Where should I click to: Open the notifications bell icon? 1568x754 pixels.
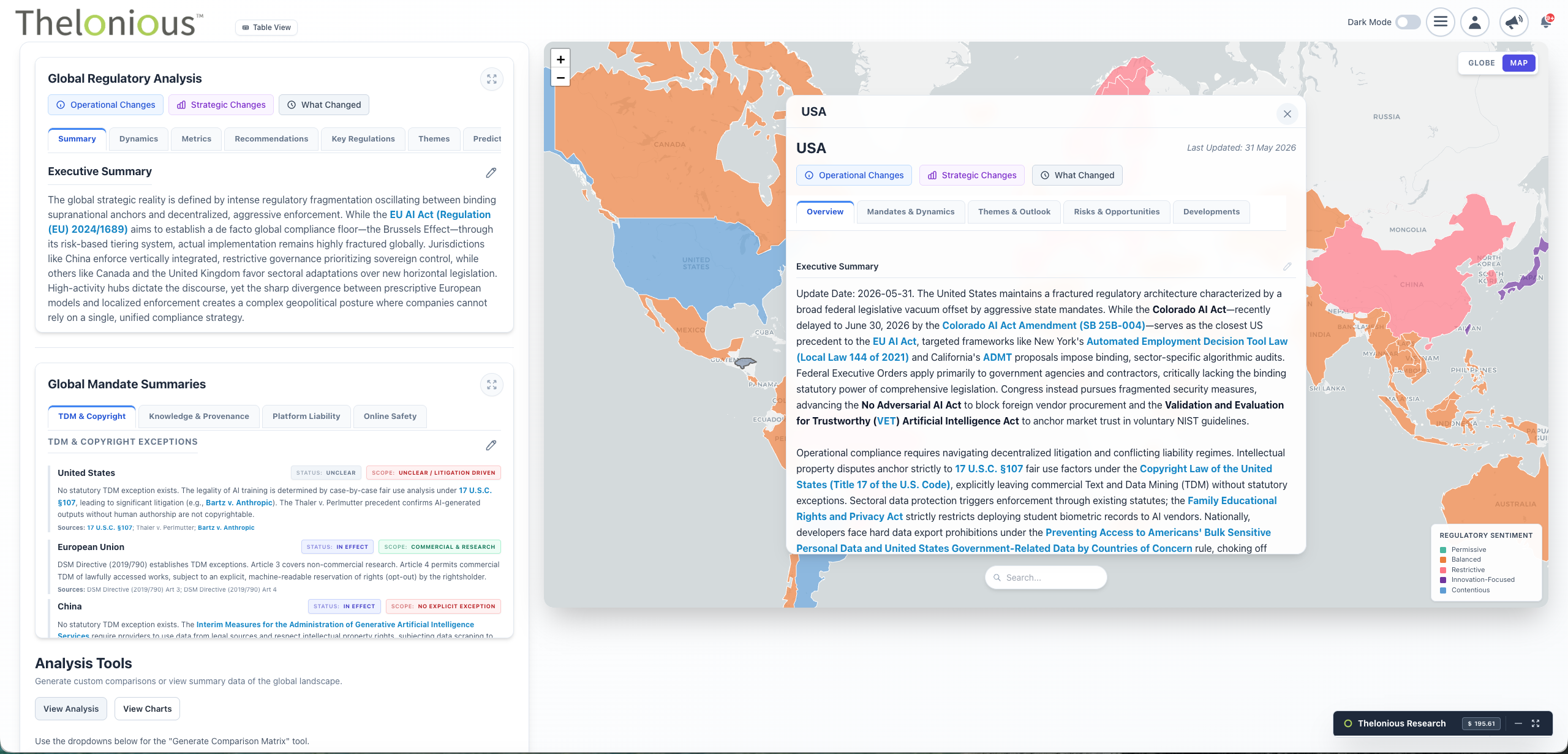(1546, 21)
